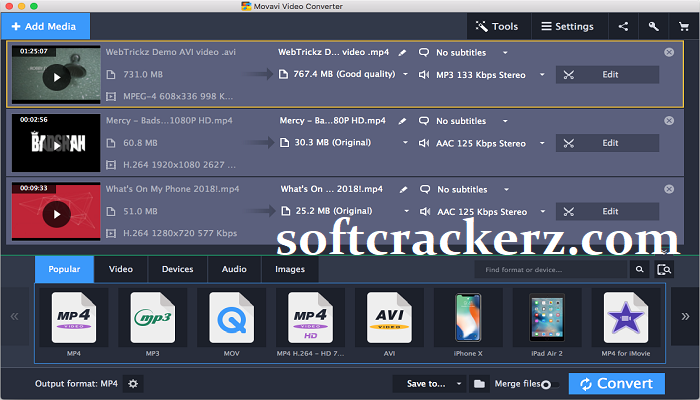Screen dimensions: 700x400
Task: Collapse the format panel chevron
Action: click(x=665, y=252)
